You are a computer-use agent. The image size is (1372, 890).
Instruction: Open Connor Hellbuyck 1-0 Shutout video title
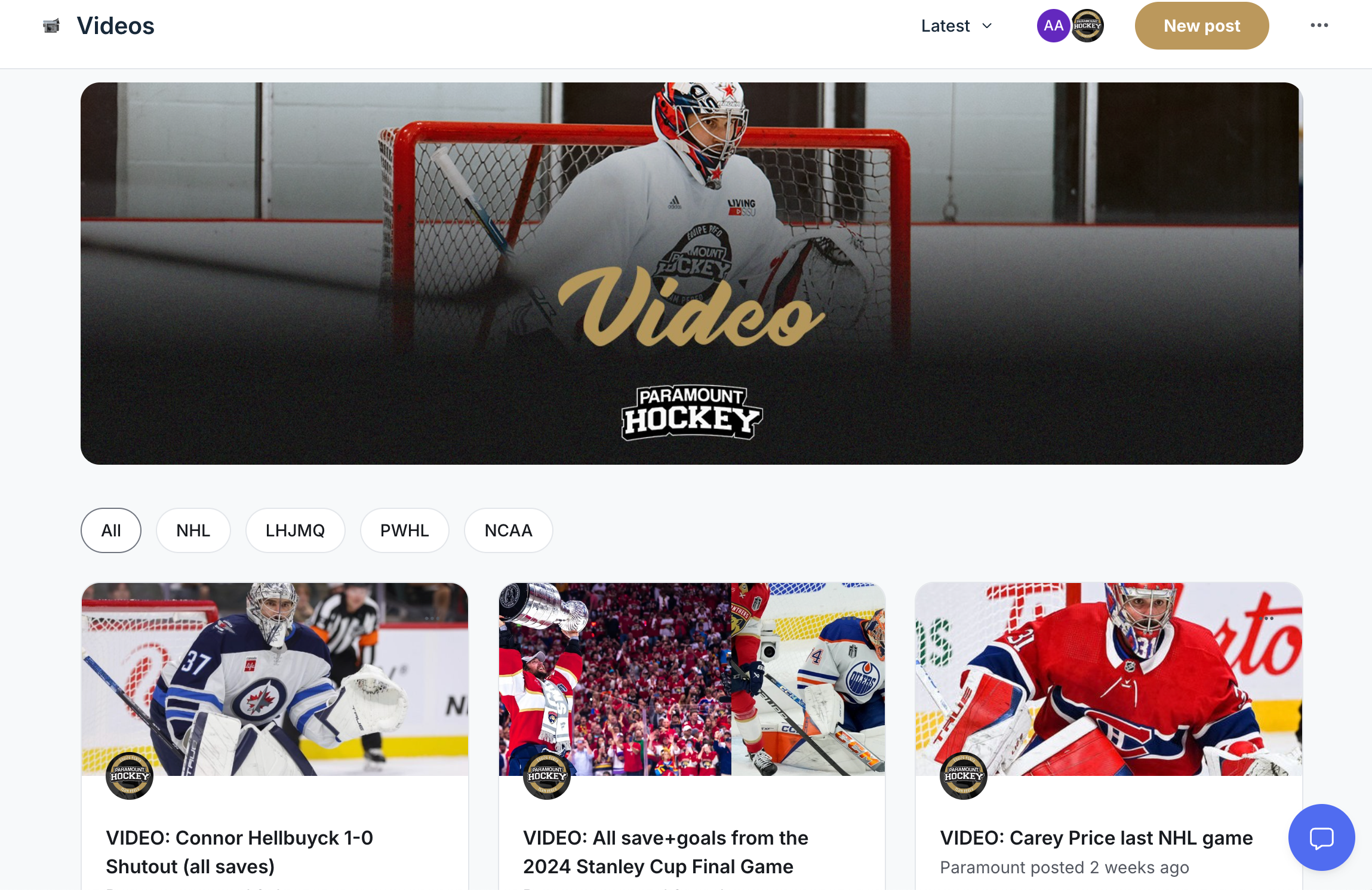coord(239,852)
